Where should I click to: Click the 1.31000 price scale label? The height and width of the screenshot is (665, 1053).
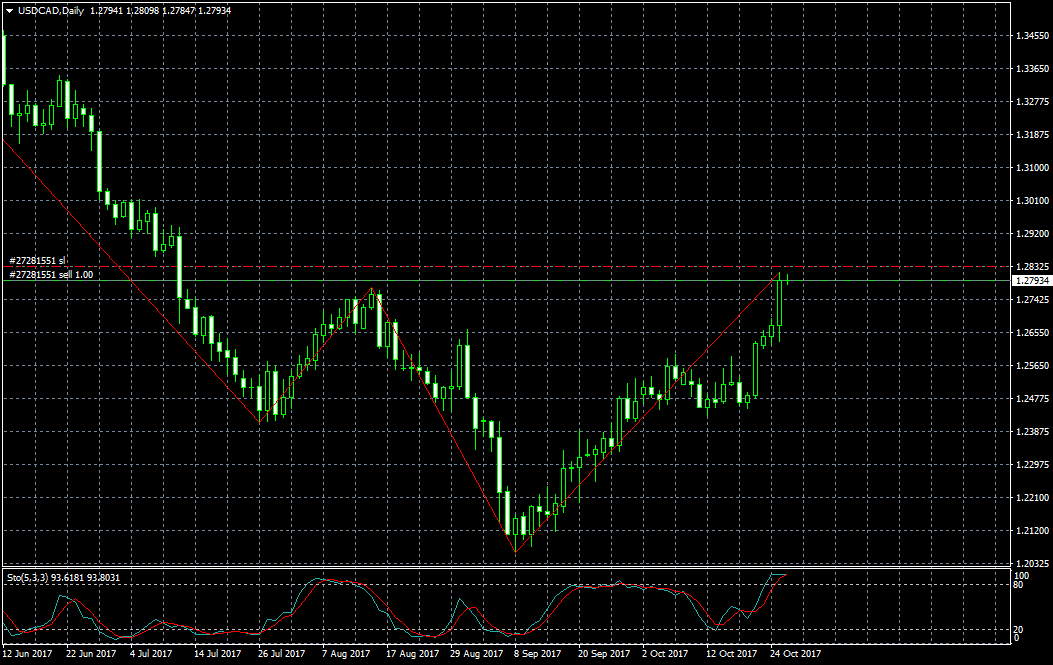(x=1031, y=168)
